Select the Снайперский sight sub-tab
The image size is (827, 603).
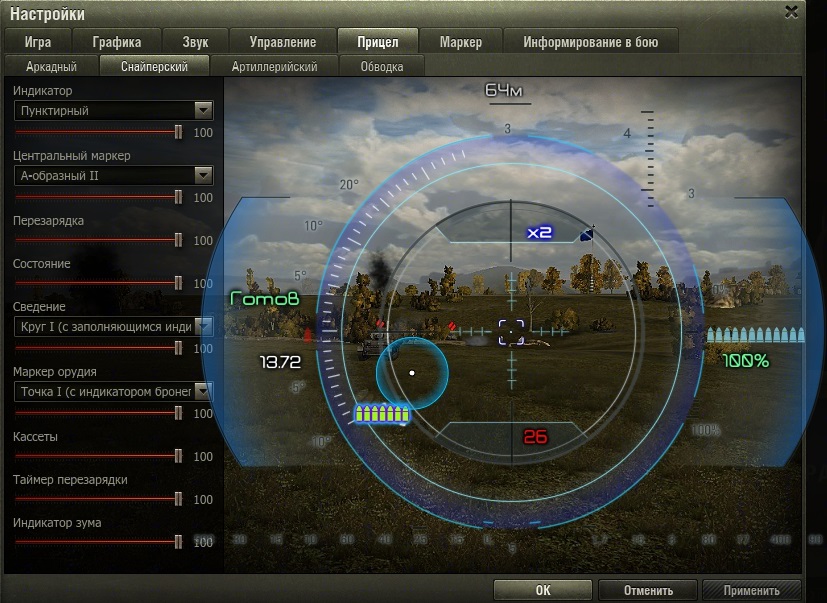pos(155,66)
